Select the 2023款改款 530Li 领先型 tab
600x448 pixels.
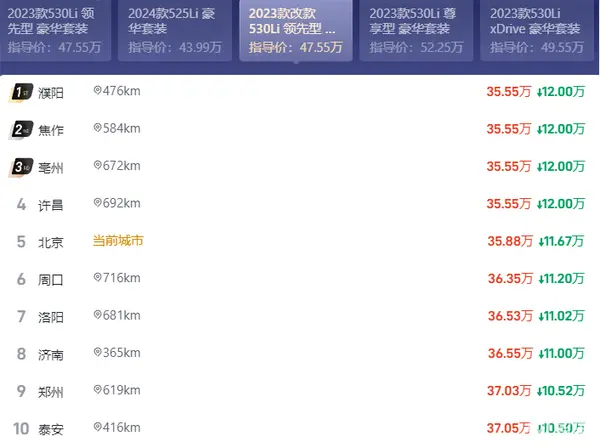coord(296,30)
